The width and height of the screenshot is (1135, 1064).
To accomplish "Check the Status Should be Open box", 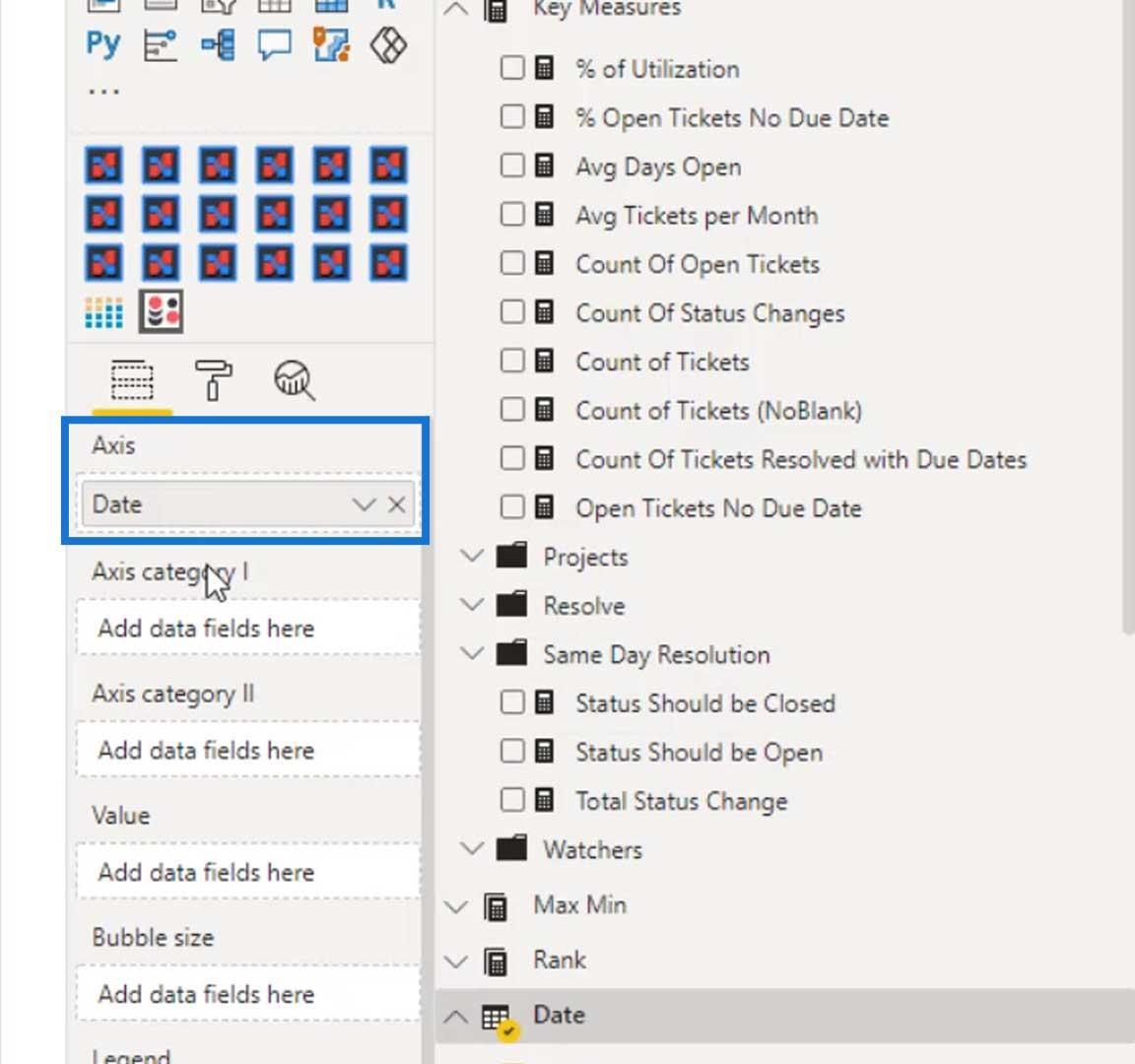I will (512, 752).
